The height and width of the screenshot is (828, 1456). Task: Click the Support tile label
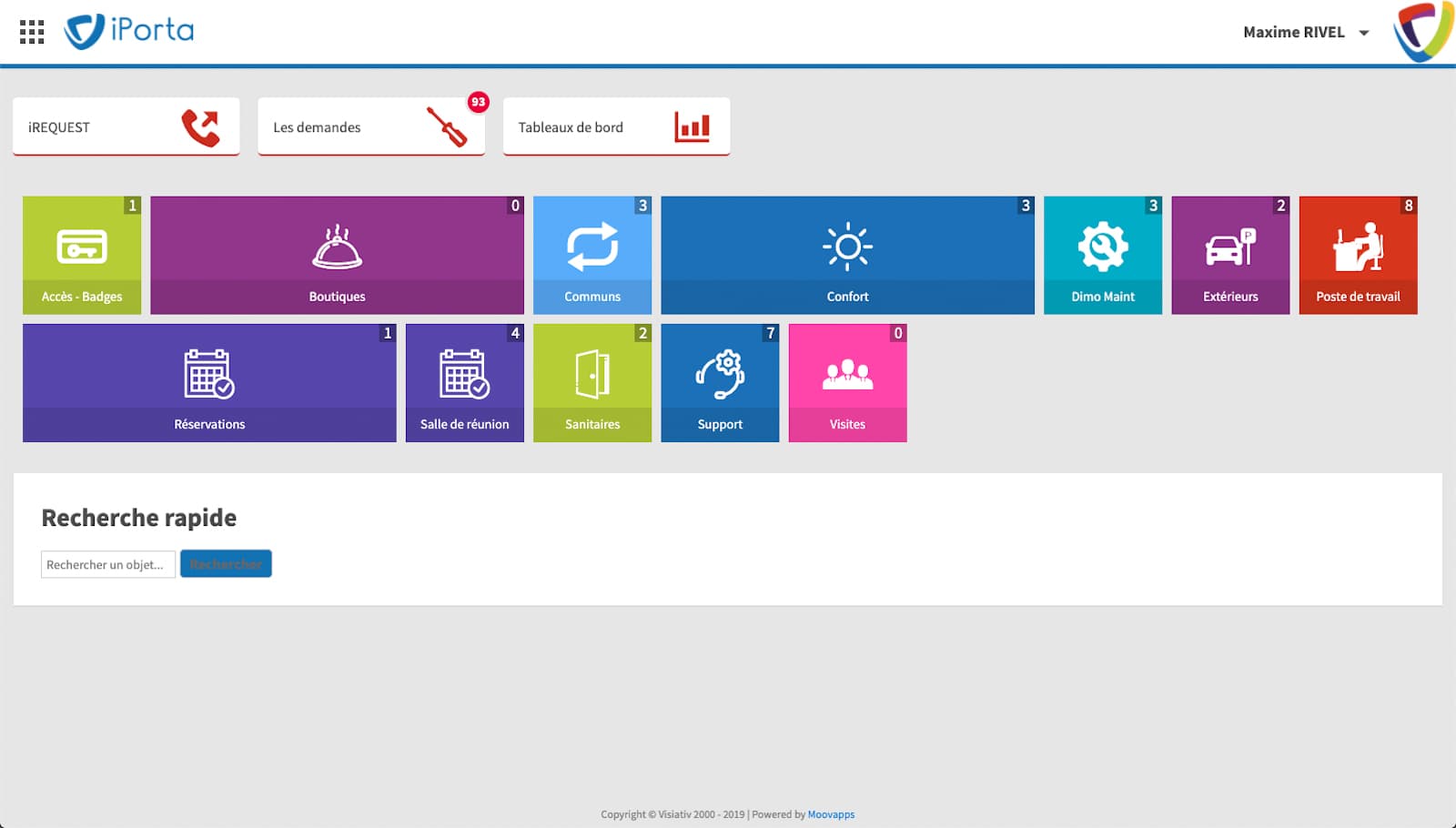tap(720, 424)
